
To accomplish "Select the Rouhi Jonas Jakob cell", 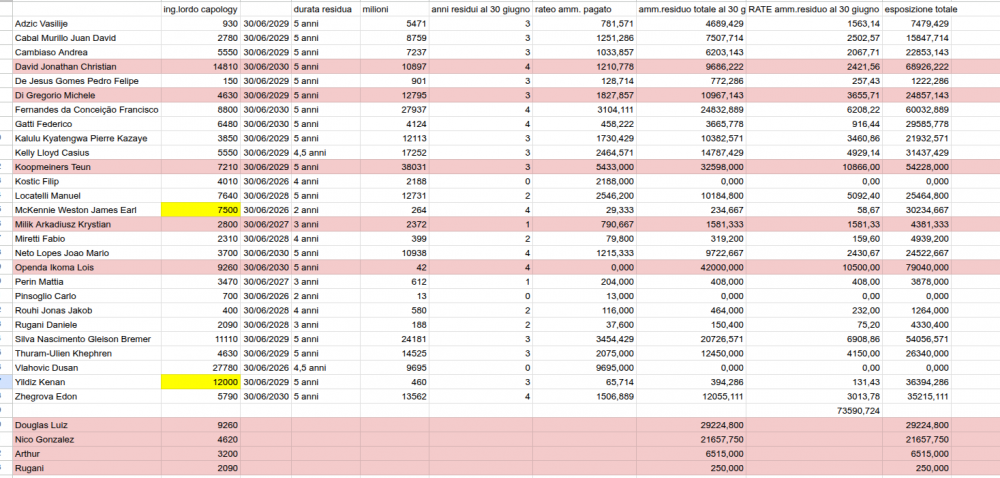I will click(x=87, y=310).
